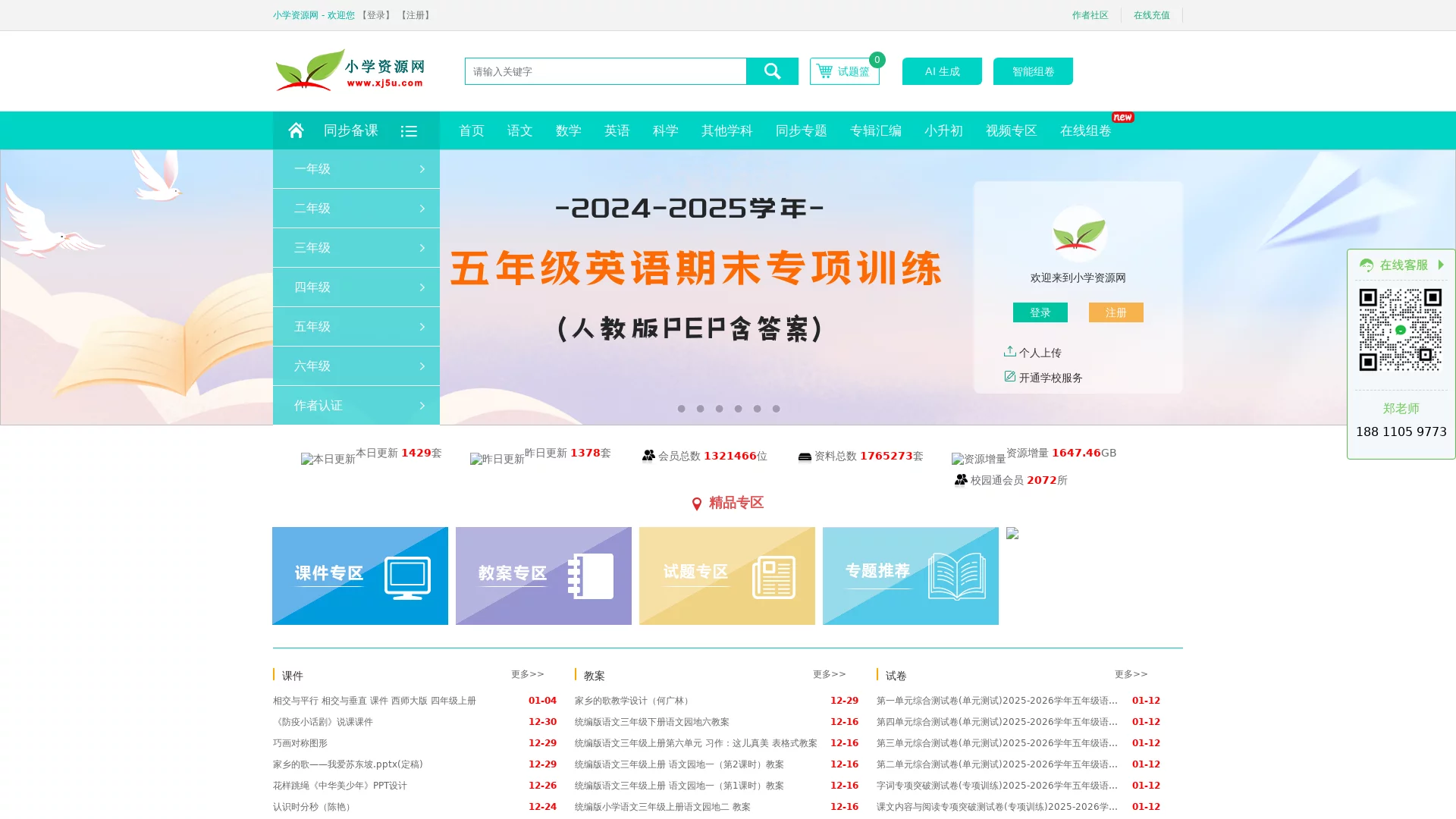Open the 视频专区 menu item

pyautogui.click(x=1011, y=130)
